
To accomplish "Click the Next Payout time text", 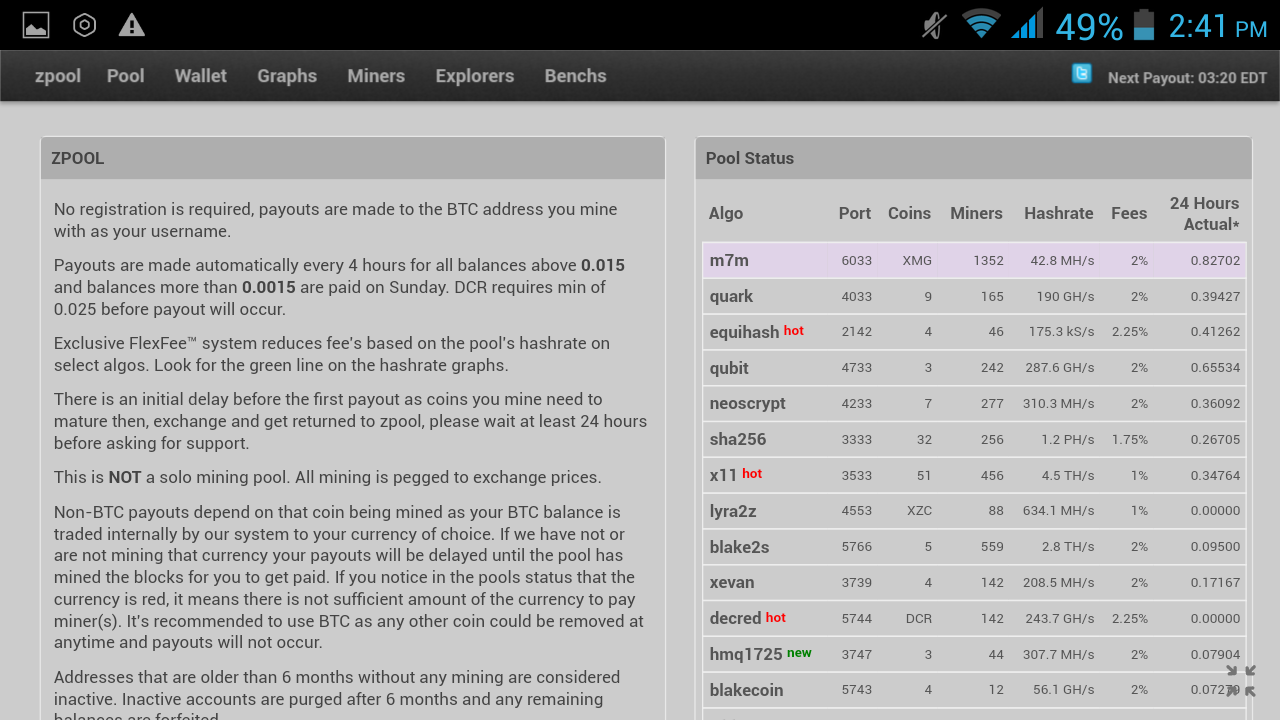I will [x=1187, y=78].
